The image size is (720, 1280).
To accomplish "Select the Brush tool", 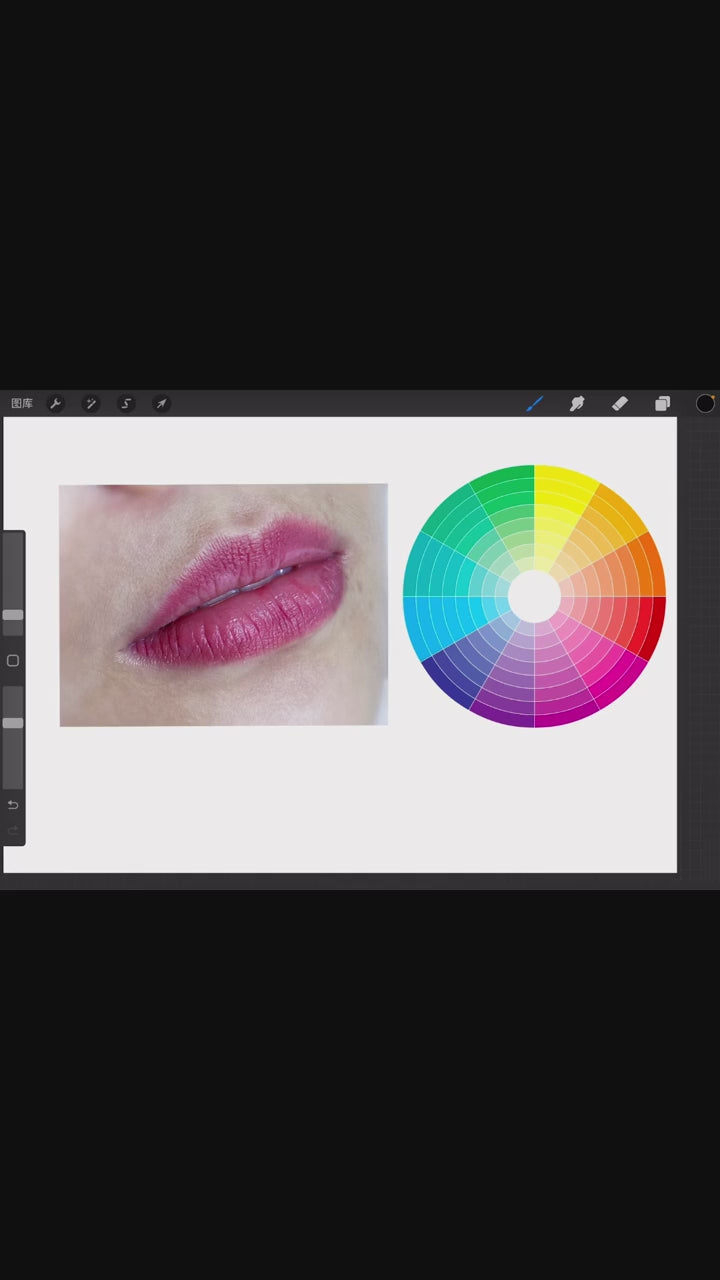I will (x=535, y=404).
